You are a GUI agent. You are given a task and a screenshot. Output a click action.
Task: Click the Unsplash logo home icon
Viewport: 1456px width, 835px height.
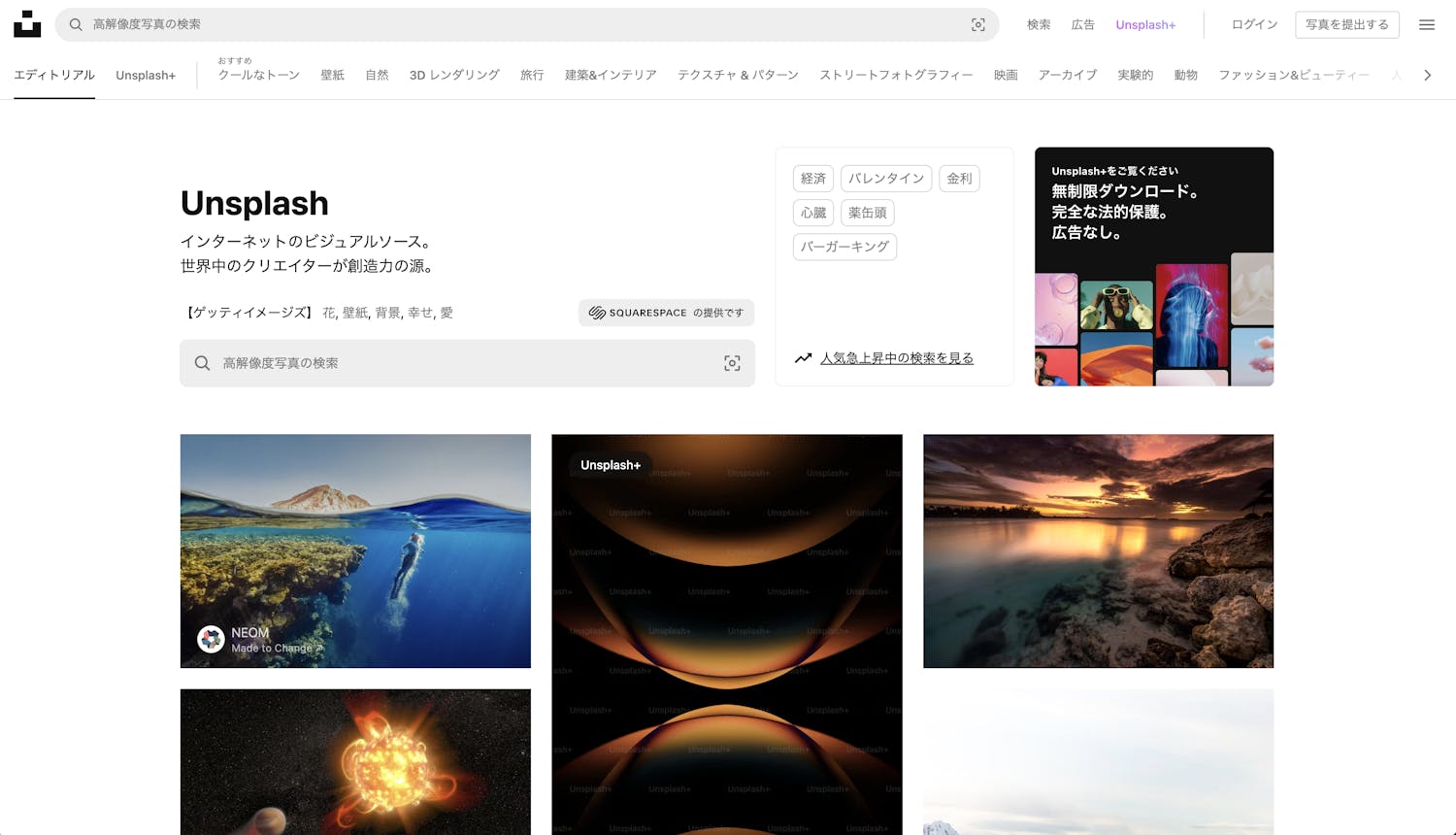point(27,24)
